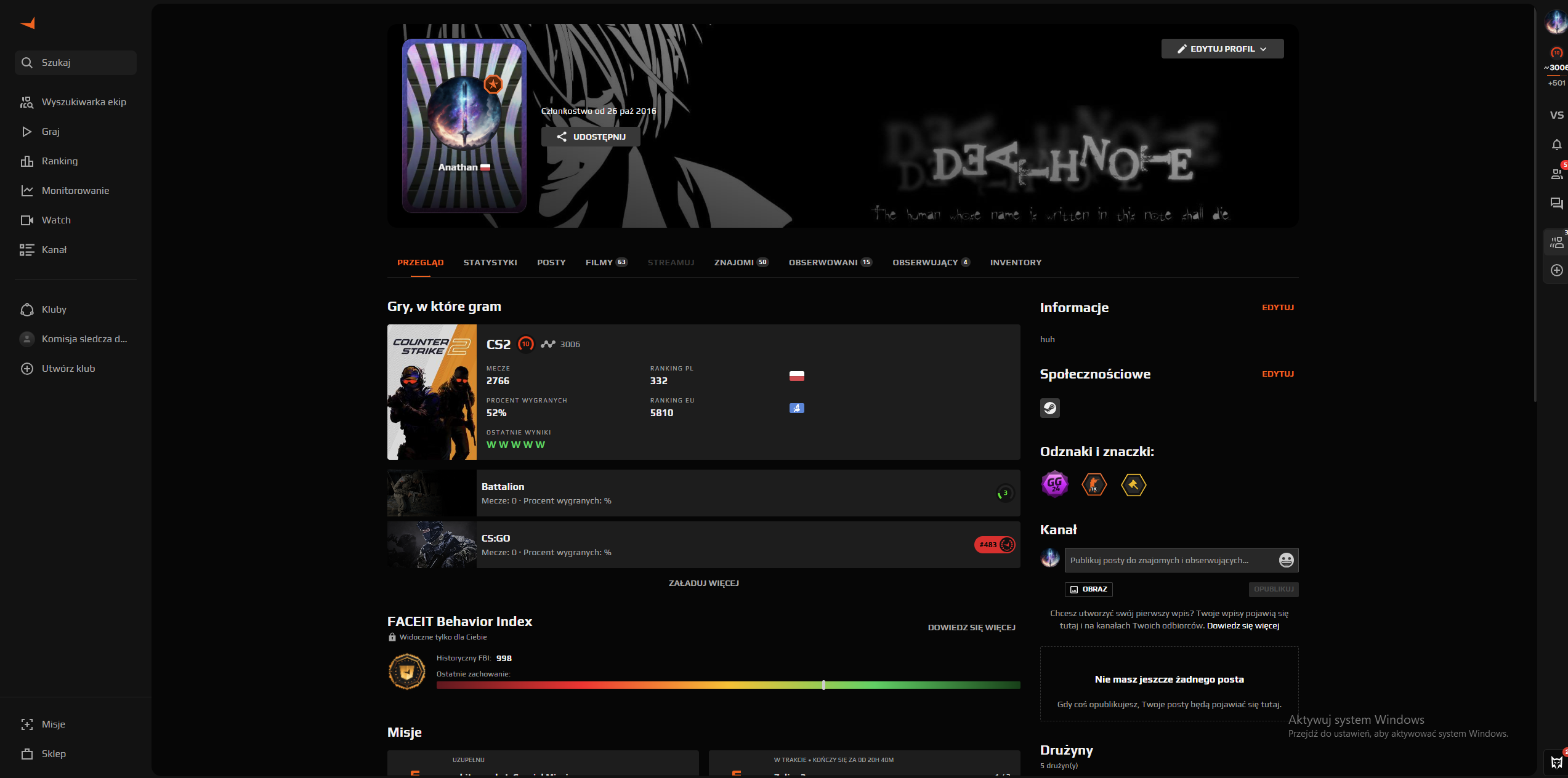The height and width of the screenshot is (778, 1568).
Task: Click the Obraz image attach button
Action: coord(1088,589)
